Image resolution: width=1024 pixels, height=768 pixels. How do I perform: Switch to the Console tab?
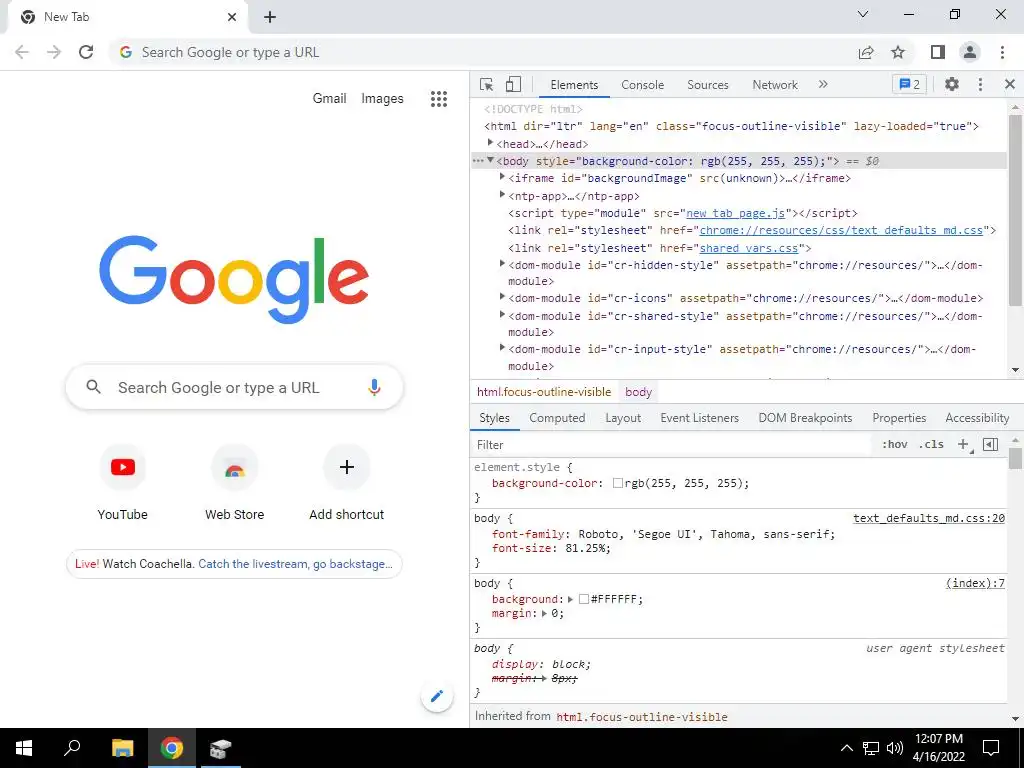[643, 85]
